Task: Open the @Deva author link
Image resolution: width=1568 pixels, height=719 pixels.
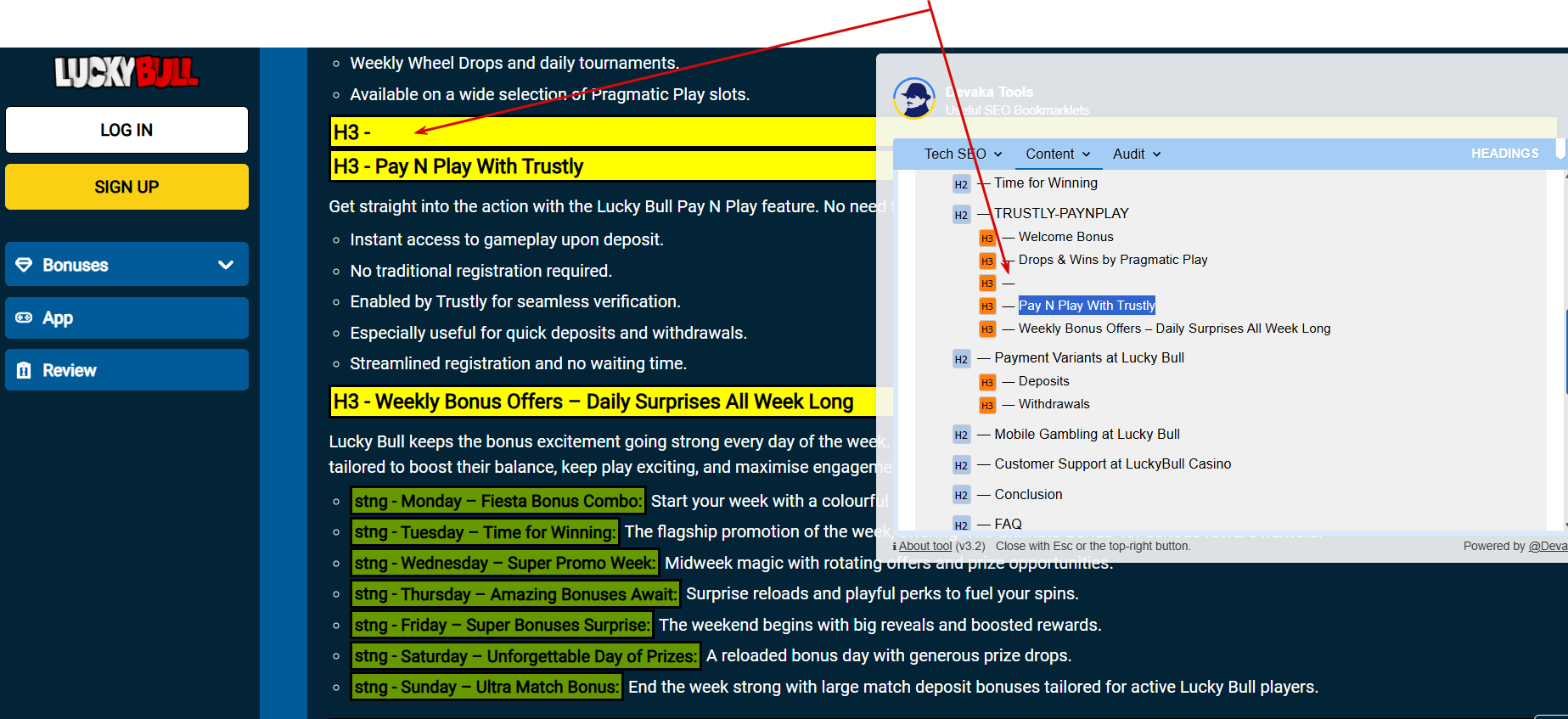Action: [x=1548, y=546]
